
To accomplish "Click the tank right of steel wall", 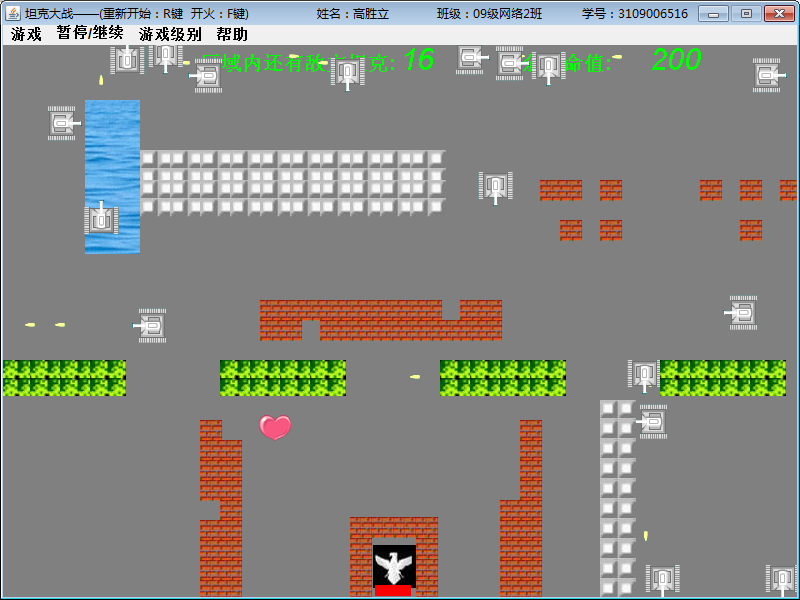I will click(x=495, y=187).
